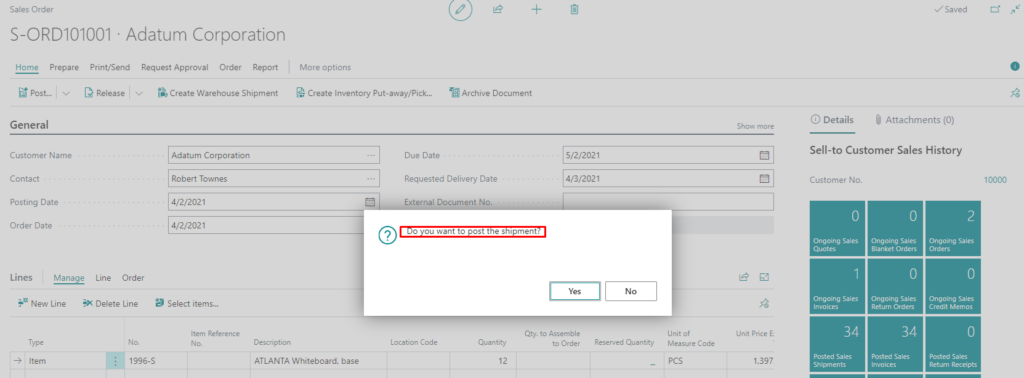Click the PCS unit of measure cell
The height and width of the screenshot is (378, 1024).
(694, 361)
